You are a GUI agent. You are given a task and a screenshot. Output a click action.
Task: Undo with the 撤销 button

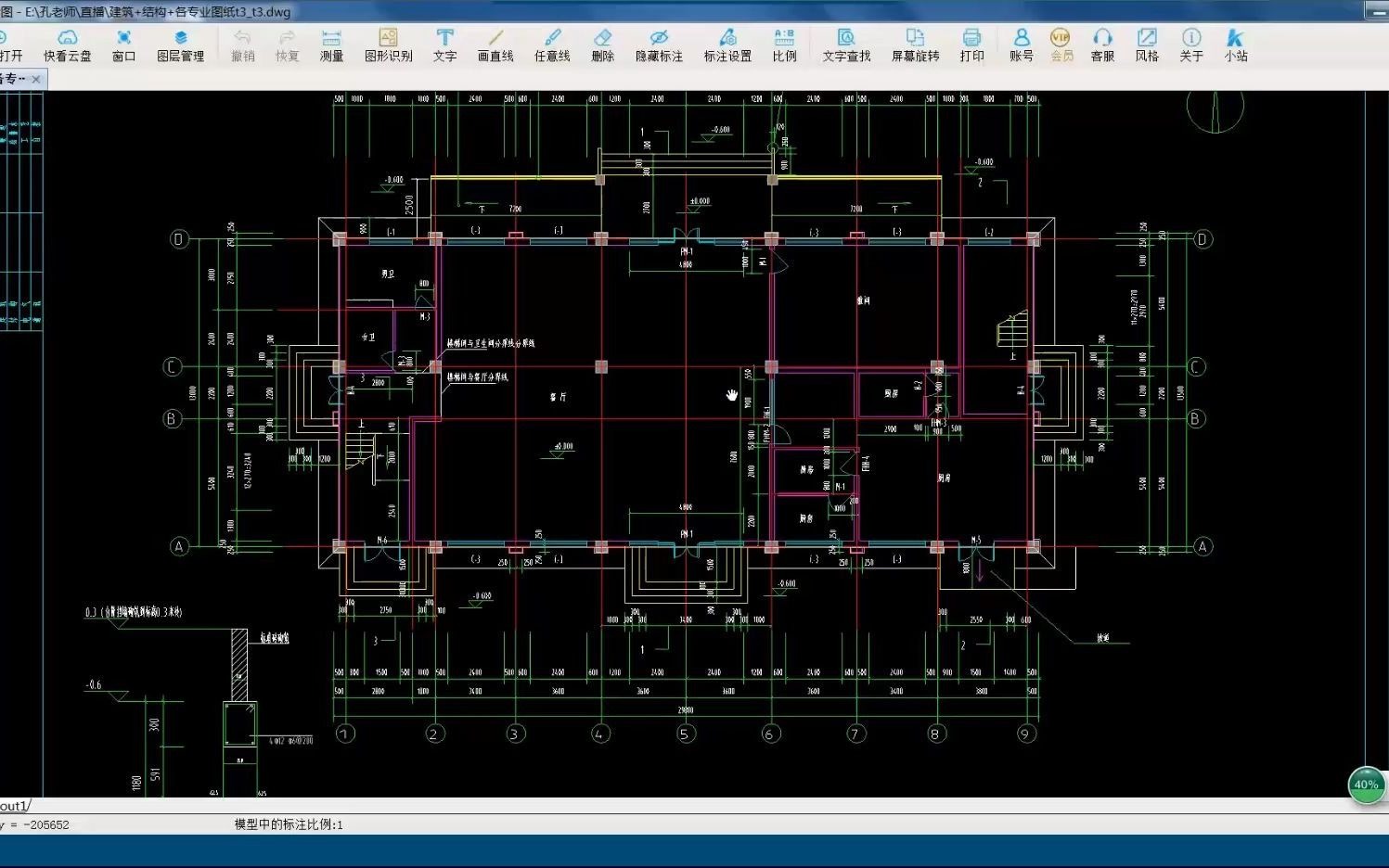pyautogui.click(x=242, y=45)
